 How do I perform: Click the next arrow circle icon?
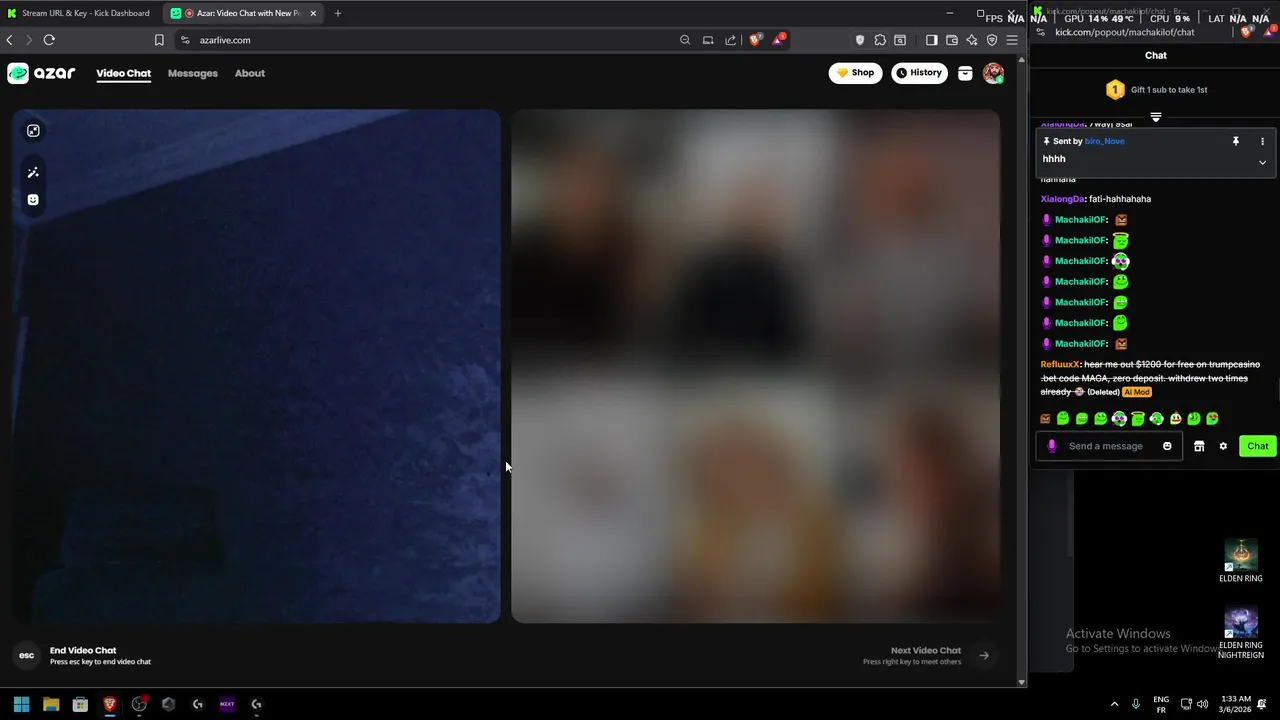pyautogui.click(x=984, y=656)
